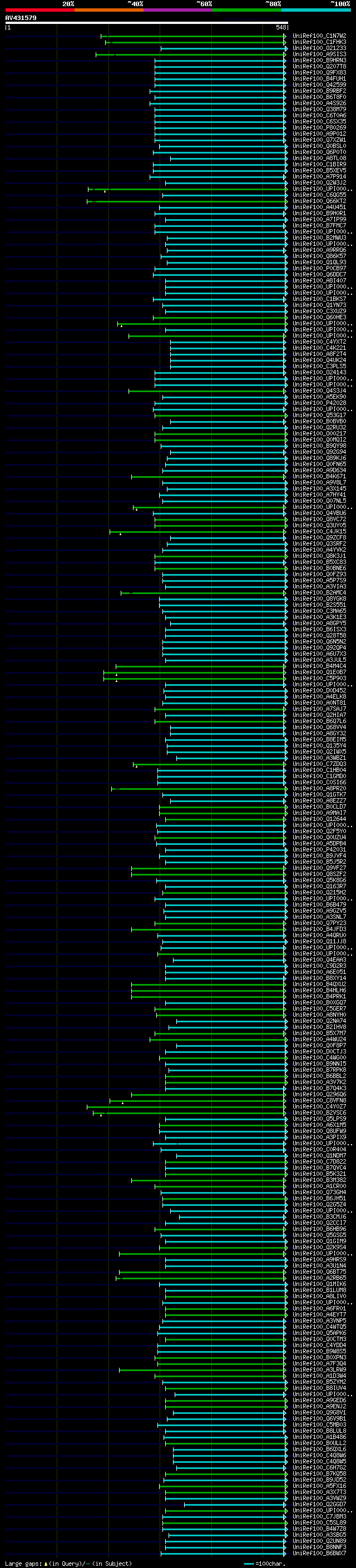Select the UniRef100_C5P903 label

point(319,678)
